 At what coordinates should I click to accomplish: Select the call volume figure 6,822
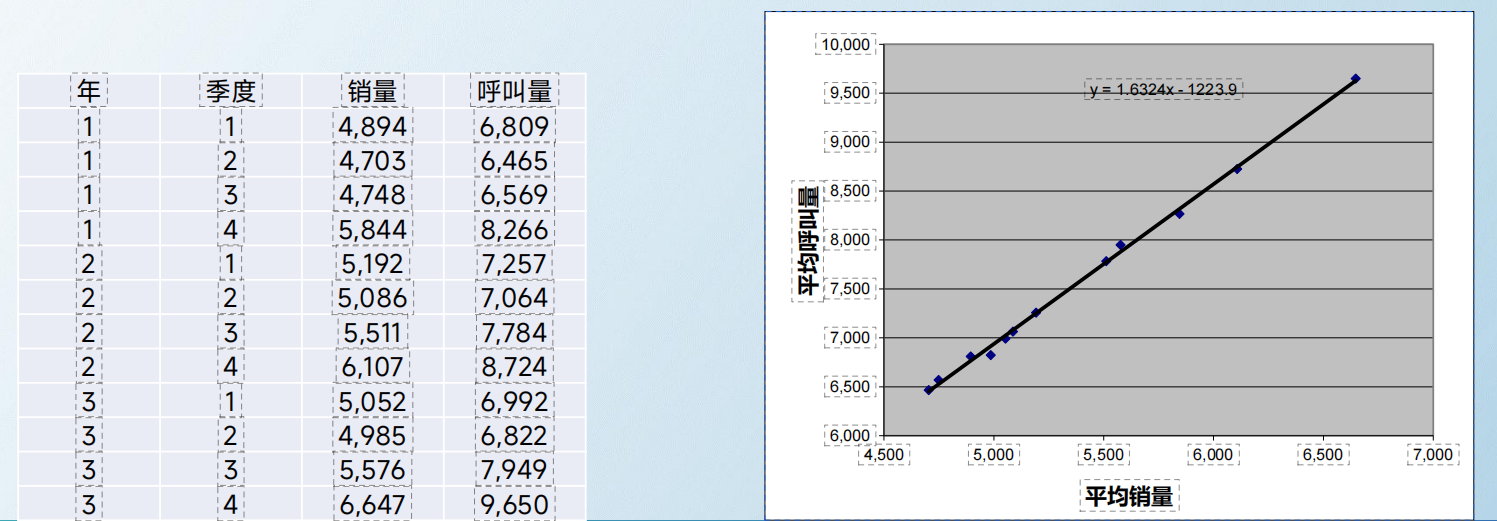(x=515, y=435)
